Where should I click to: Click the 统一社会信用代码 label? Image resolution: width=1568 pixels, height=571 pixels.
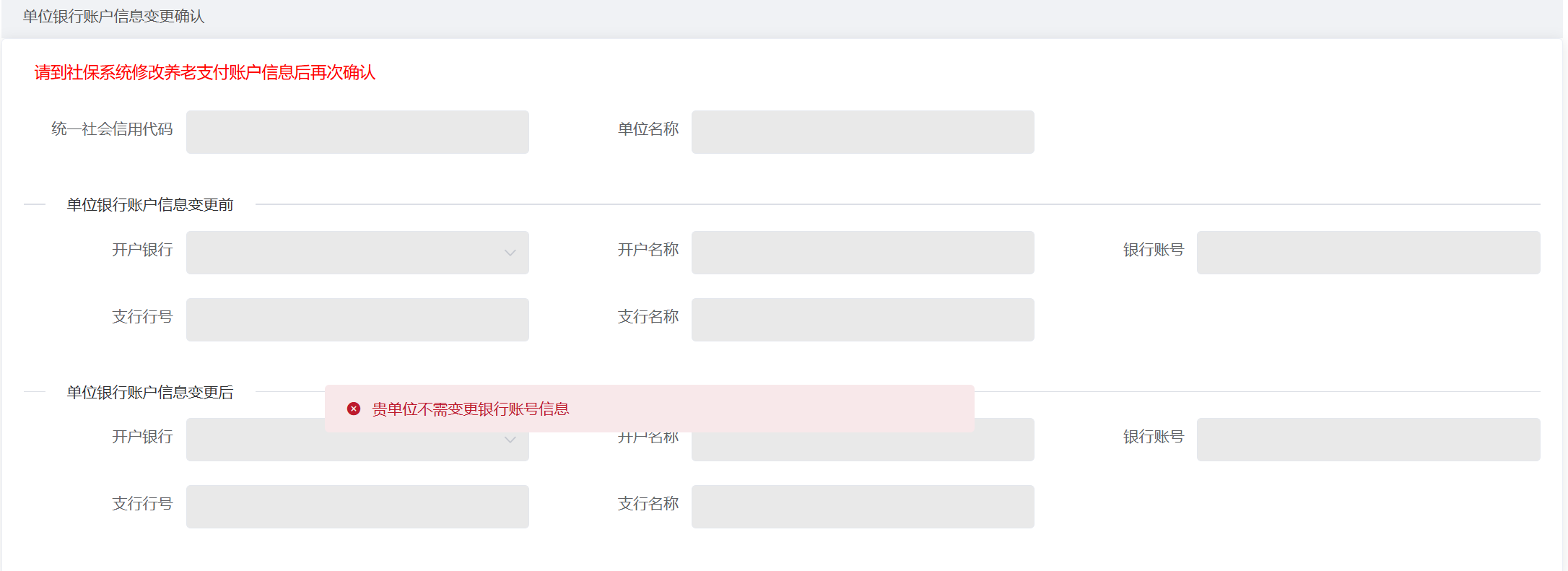(112, 129)
